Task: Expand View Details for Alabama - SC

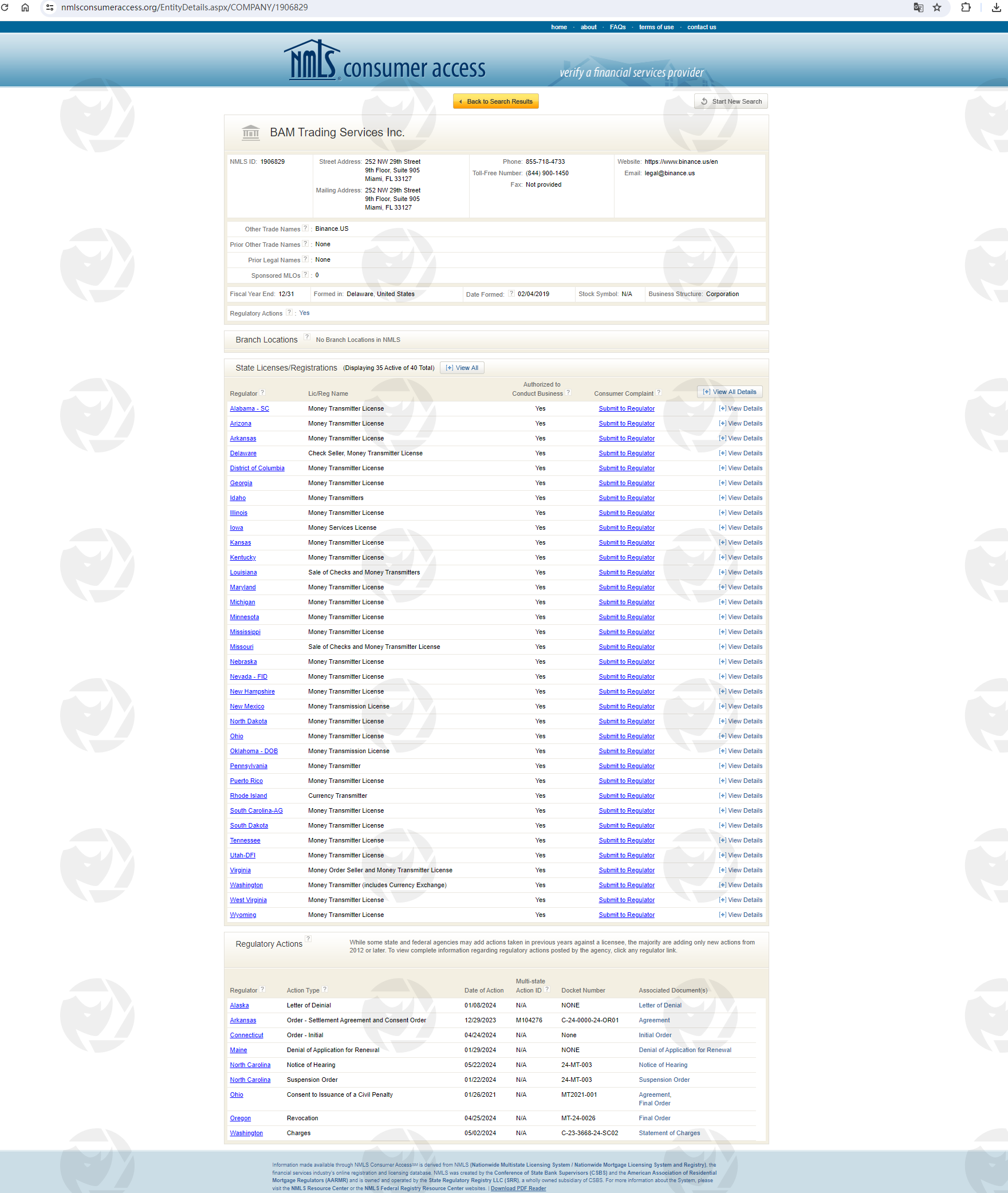Action: [x=741, y=409]
